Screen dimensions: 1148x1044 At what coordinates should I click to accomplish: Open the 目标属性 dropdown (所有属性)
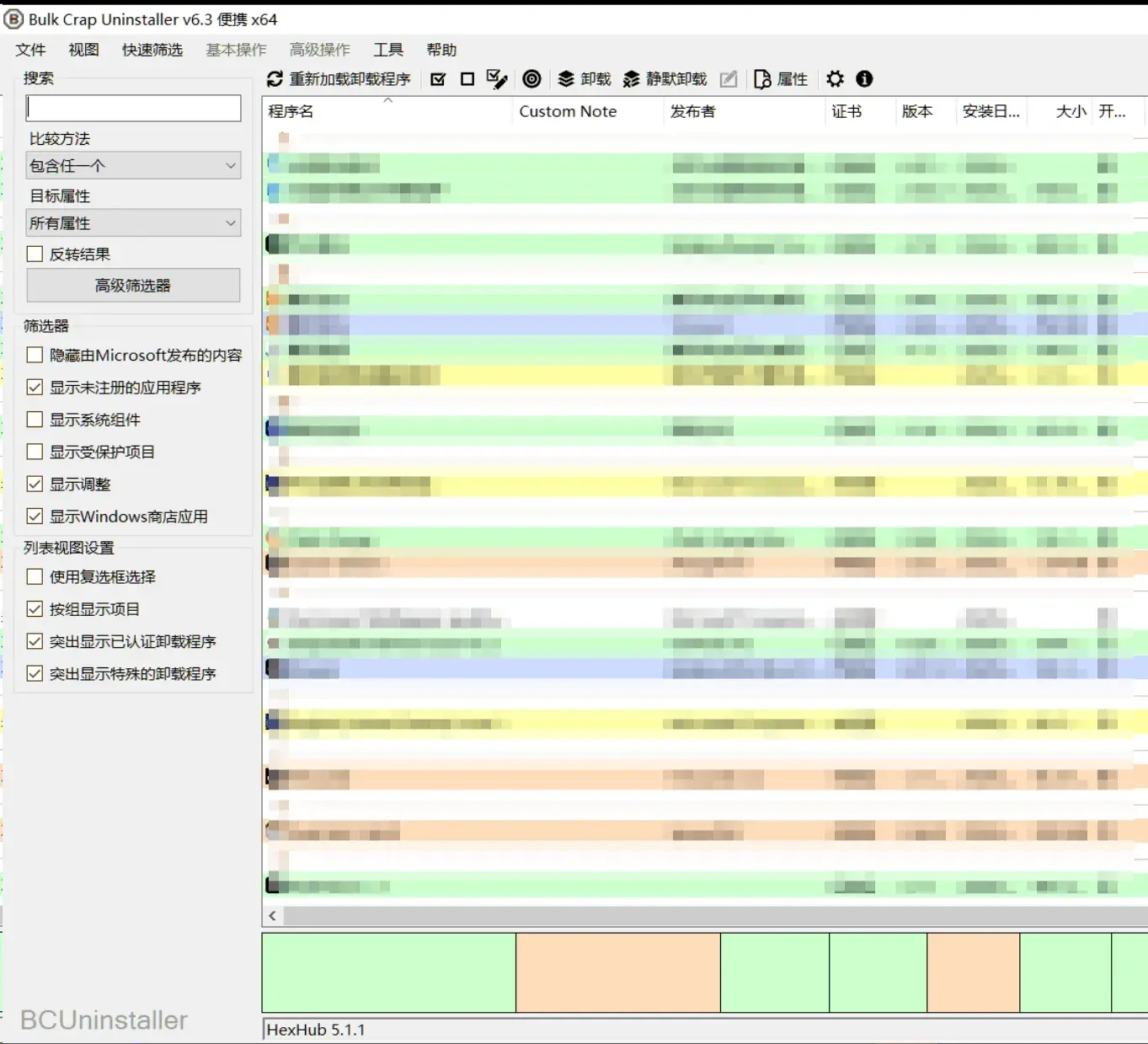133,222
